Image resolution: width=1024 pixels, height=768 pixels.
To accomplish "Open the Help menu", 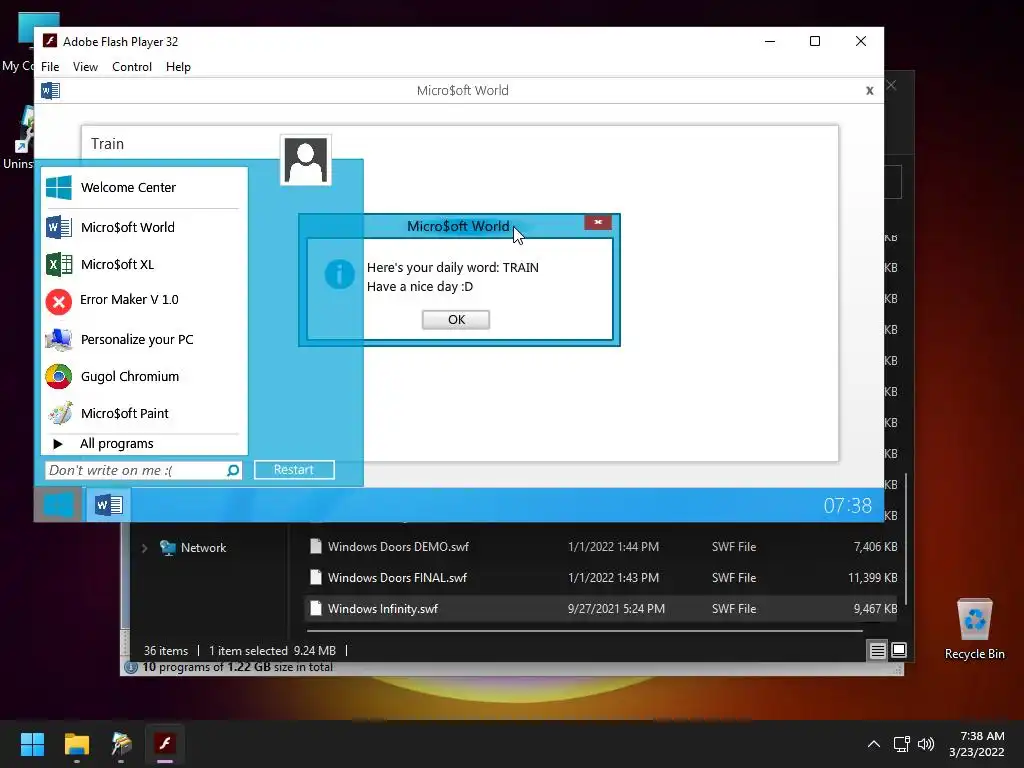I will (x=178, y=67).
